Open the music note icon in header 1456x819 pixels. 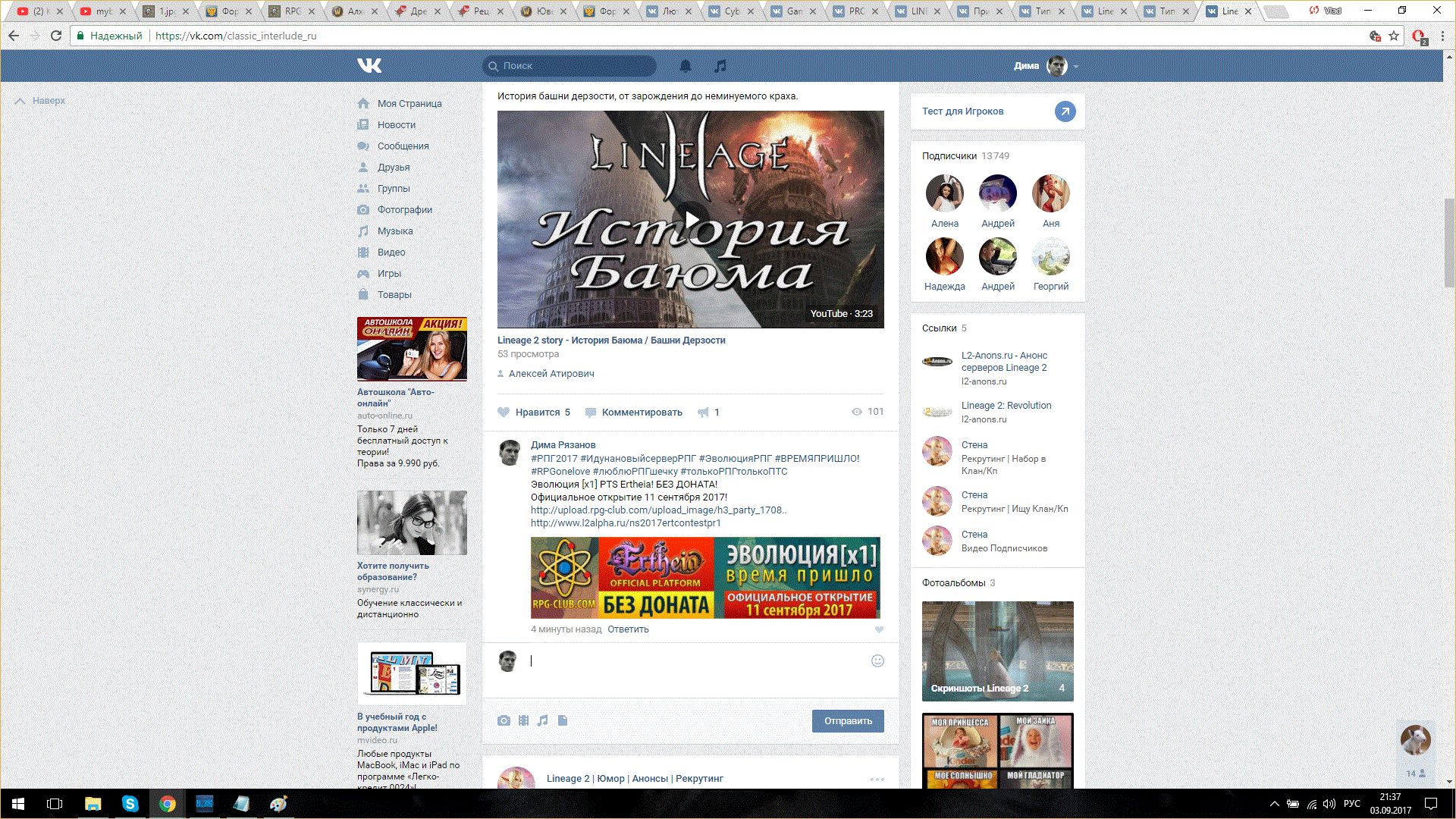(x=720, y=66)
